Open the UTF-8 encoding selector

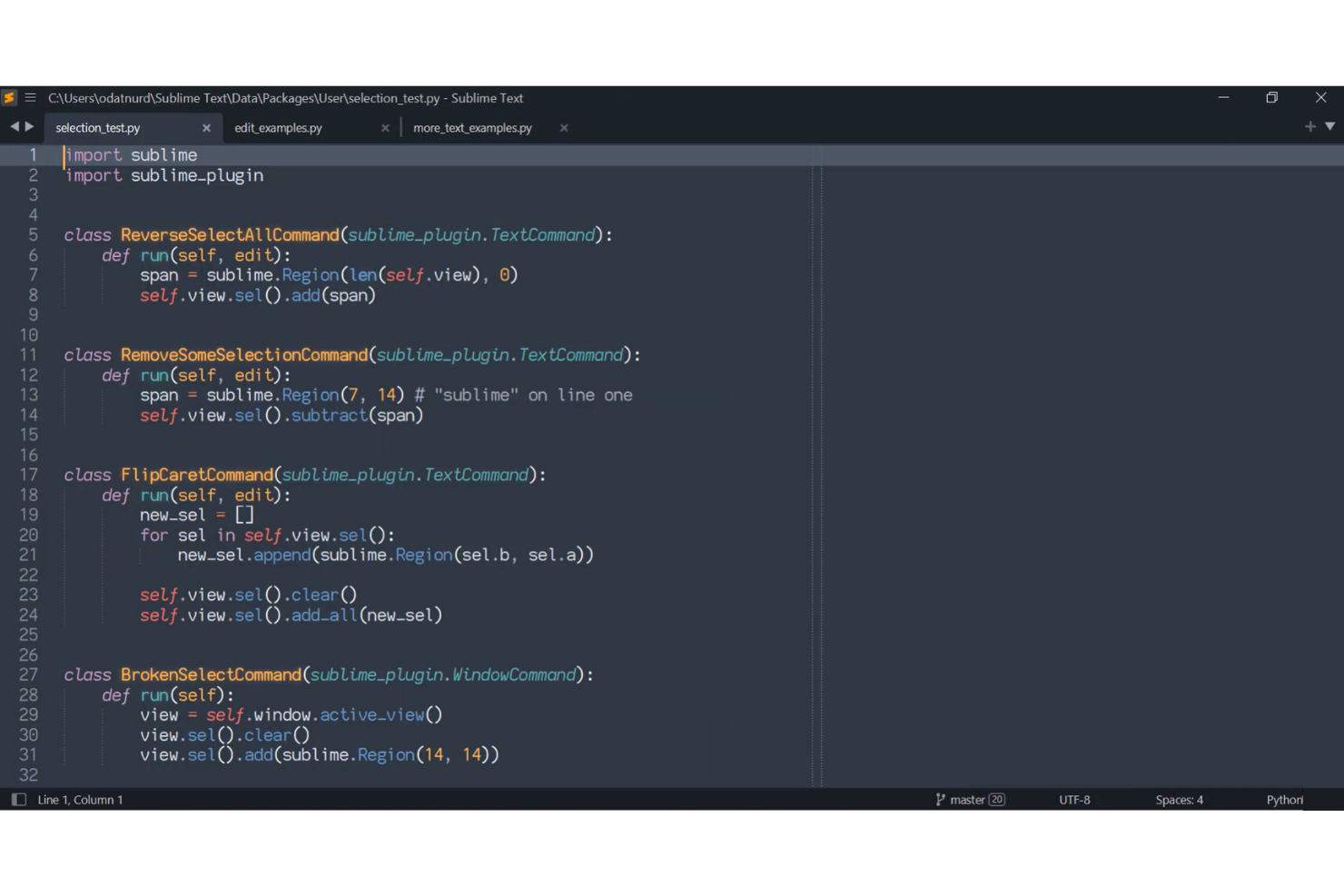[x=1074, y=799]
